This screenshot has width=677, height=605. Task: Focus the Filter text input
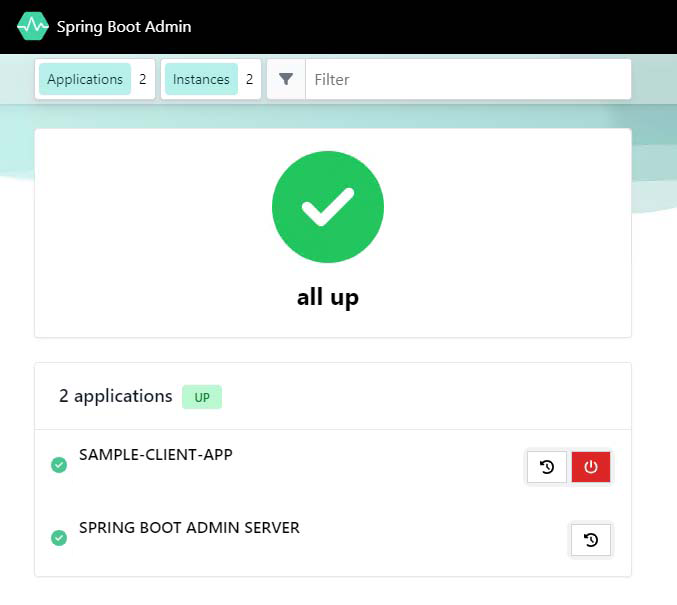tap(466, 79)
